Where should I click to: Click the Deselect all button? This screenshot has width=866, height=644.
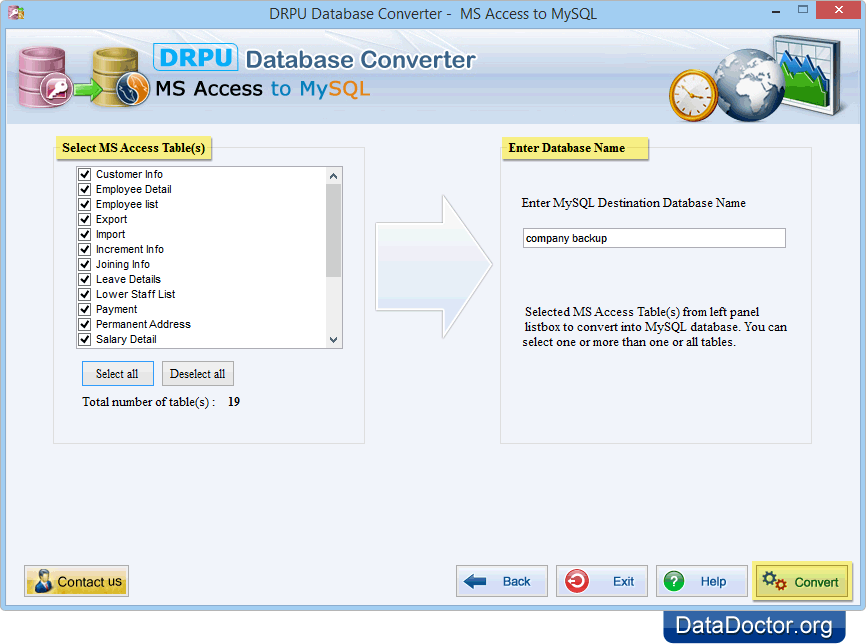click(x=198, y=374)
